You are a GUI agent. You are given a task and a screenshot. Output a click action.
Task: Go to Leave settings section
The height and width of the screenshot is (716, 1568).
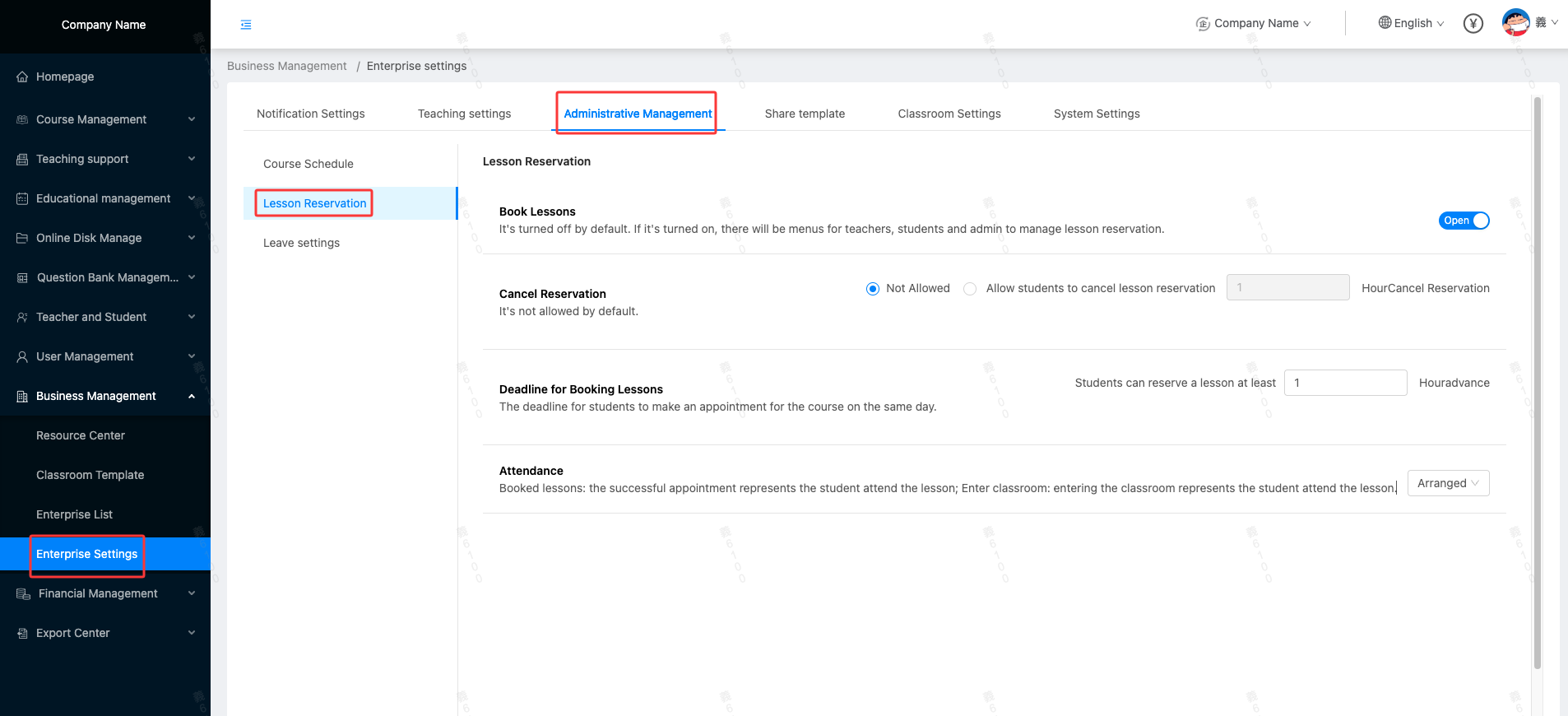tap(301, 243)
